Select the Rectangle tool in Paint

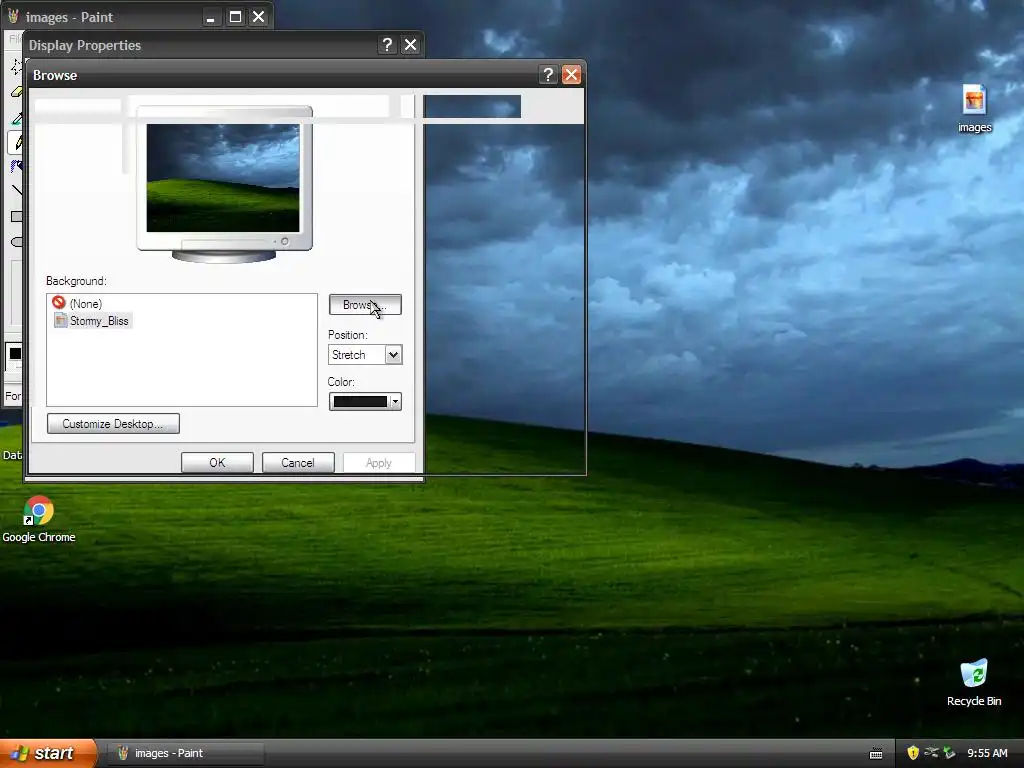coord(16,216)
